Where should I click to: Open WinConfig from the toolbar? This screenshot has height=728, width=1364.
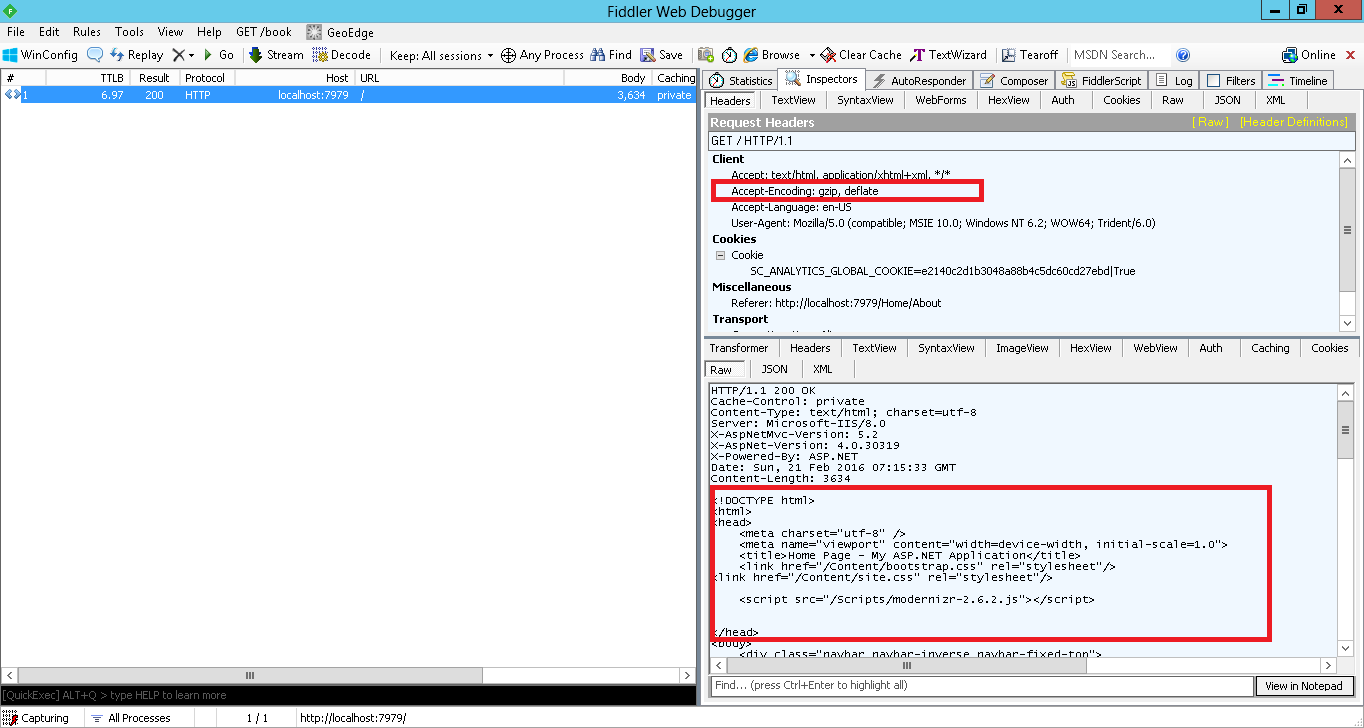coord(40,55)
